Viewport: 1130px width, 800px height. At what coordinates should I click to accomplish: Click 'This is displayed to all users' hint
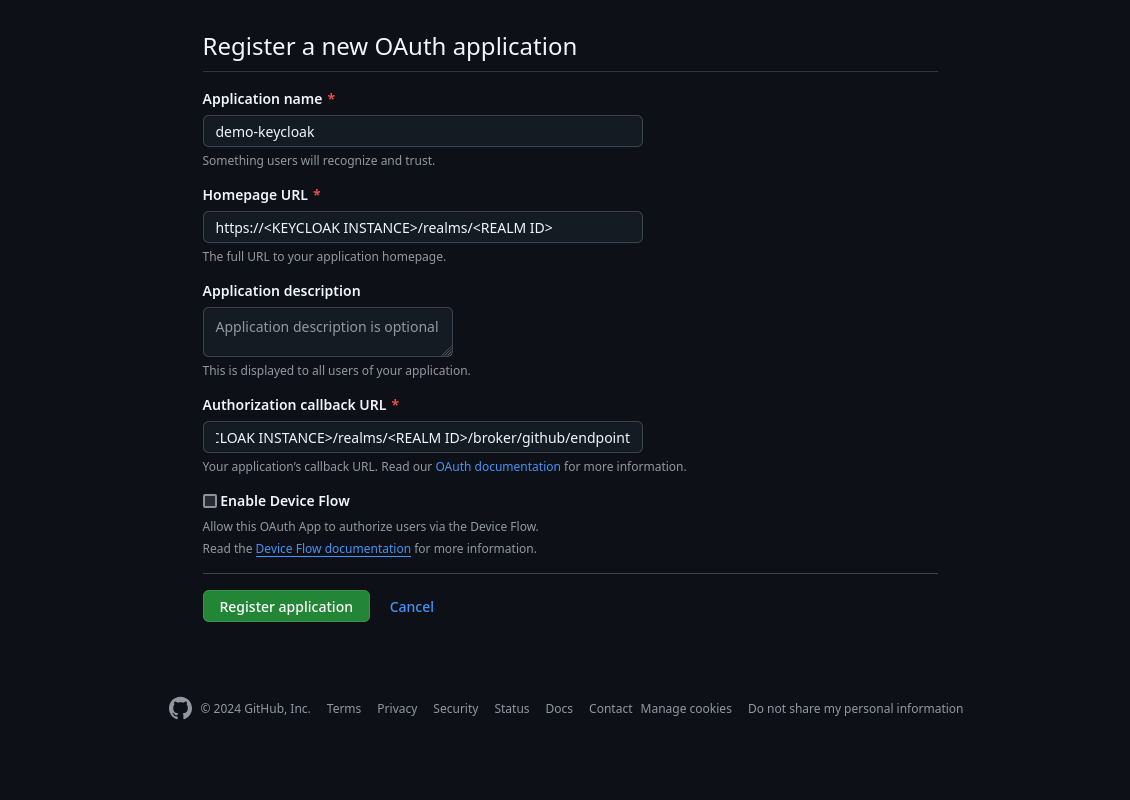click(x=337, y=370)
